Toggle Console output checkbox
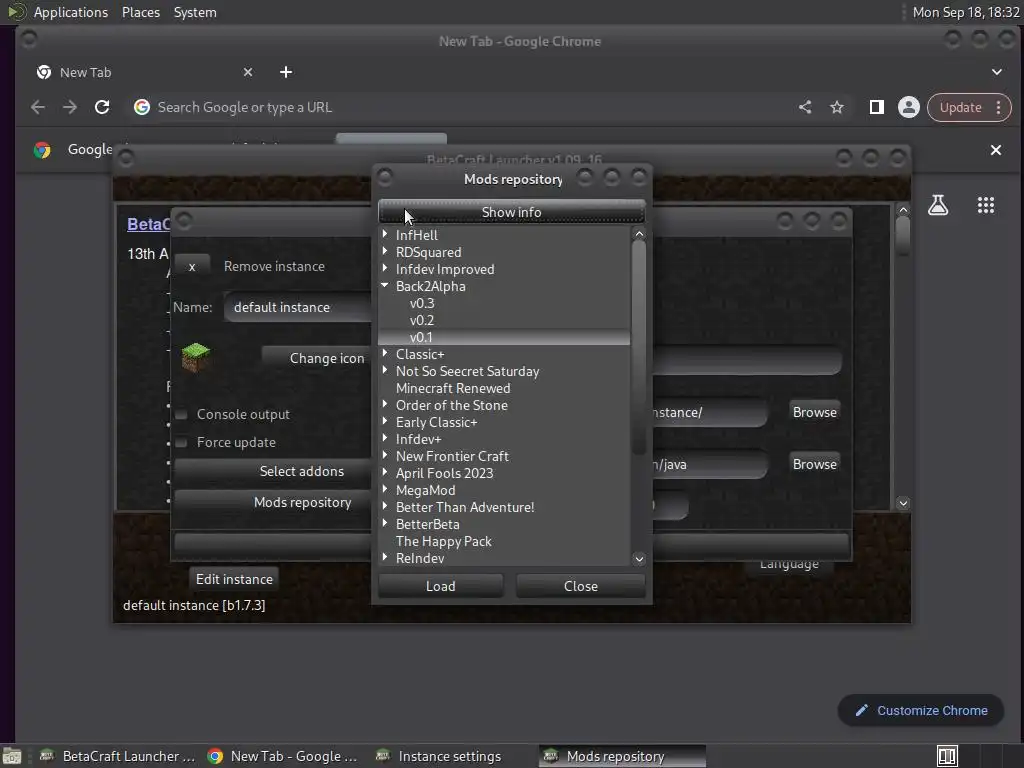The image size is (1024, 768). [182, 414]
